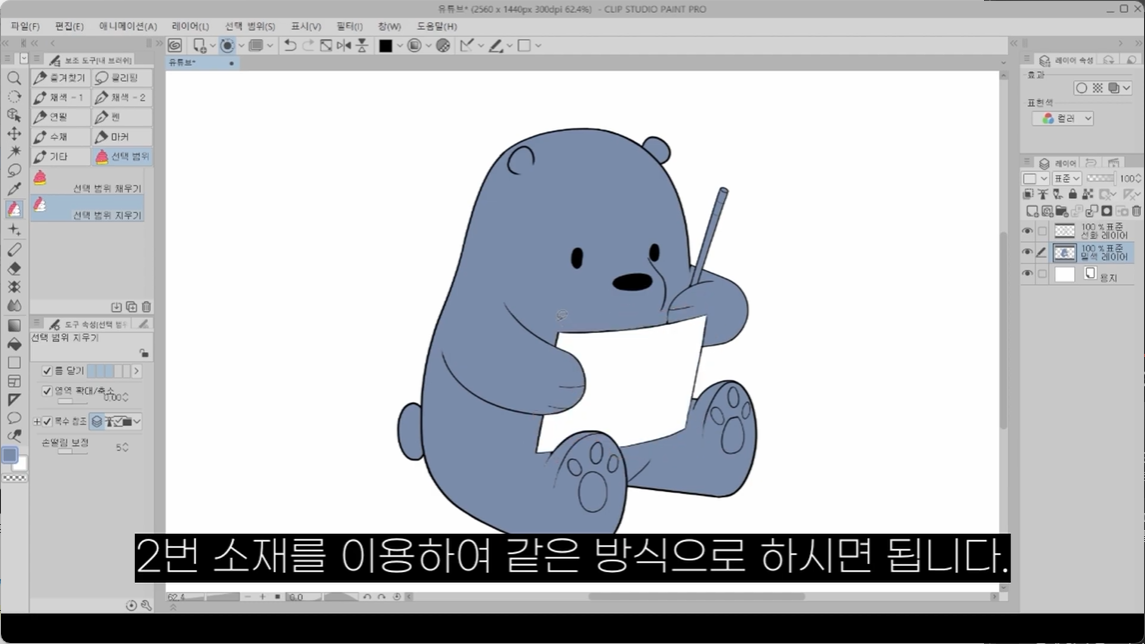Image resolution: width=1145 pixels, height=644 pixels.
Task: Open the 파일(F) menu
Action: pyautogui.click(x=25, y=26)
